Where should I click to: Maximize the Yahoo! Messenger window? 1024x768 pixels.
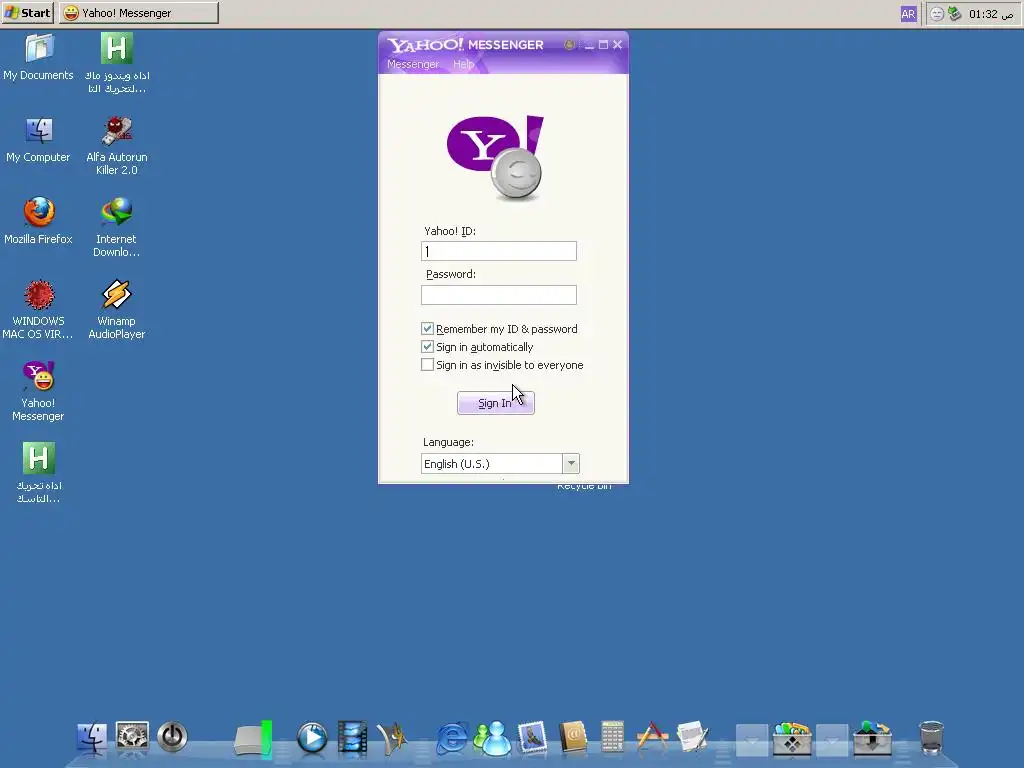click(x=603, y=45)
